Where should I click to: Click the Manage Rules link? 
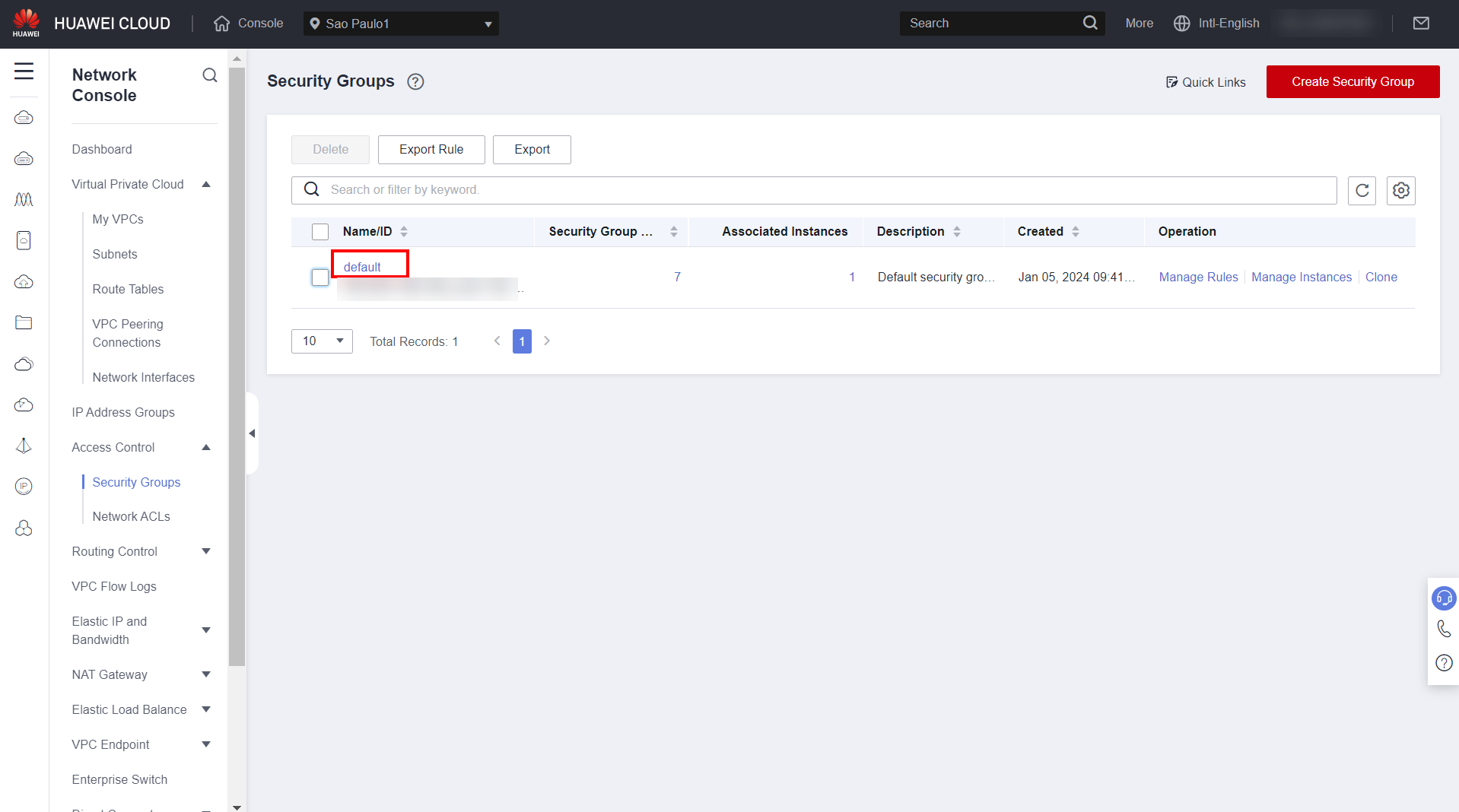click(x=1198, y=278)
